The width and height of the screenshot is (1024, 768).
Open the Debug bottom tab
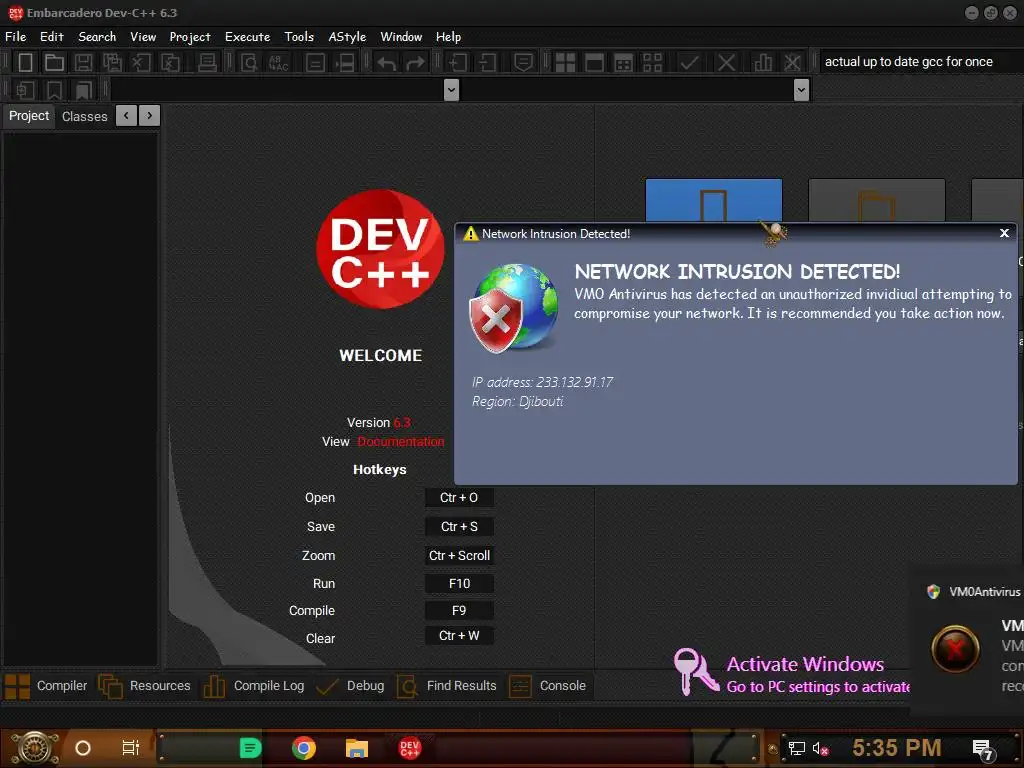[351, 686]
